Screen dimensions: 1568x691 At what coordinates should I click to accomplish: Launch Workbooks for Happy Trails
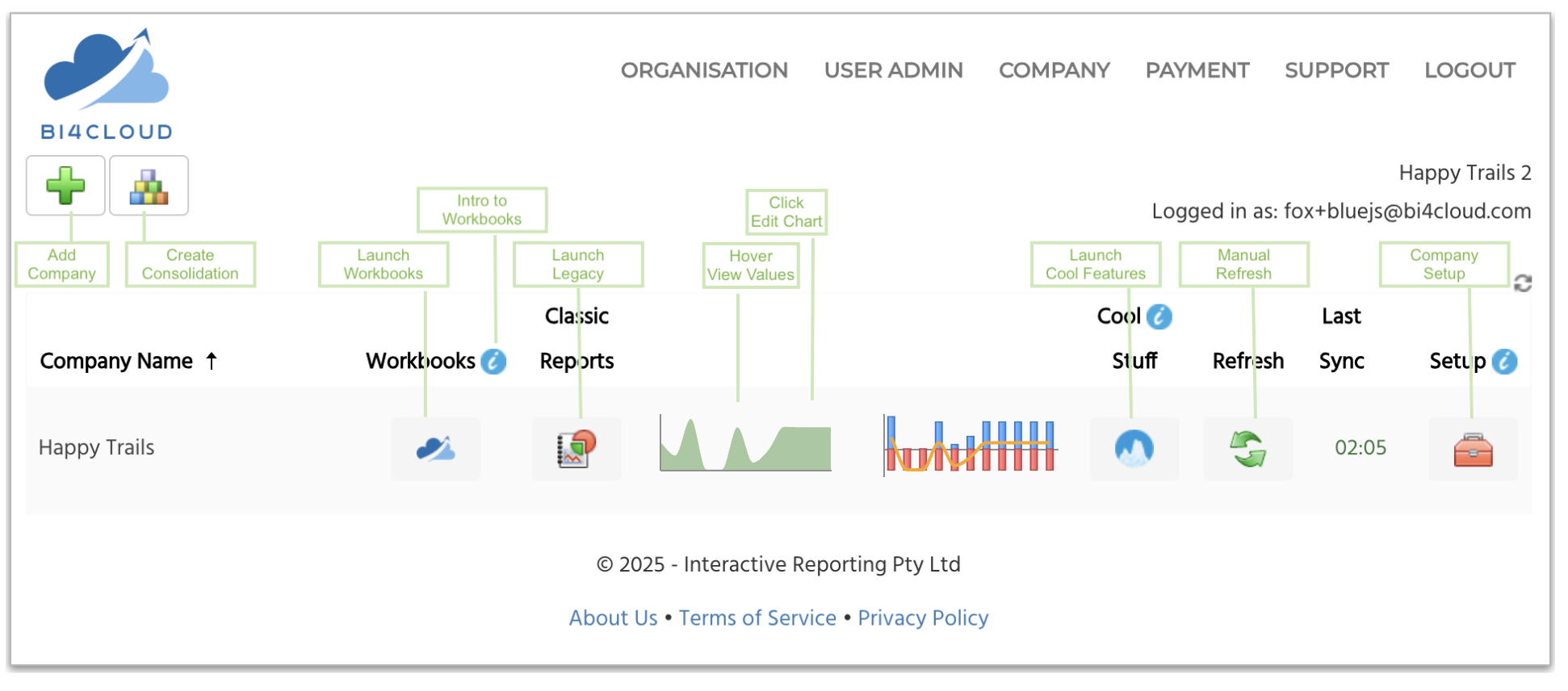(x=436, y=449)
